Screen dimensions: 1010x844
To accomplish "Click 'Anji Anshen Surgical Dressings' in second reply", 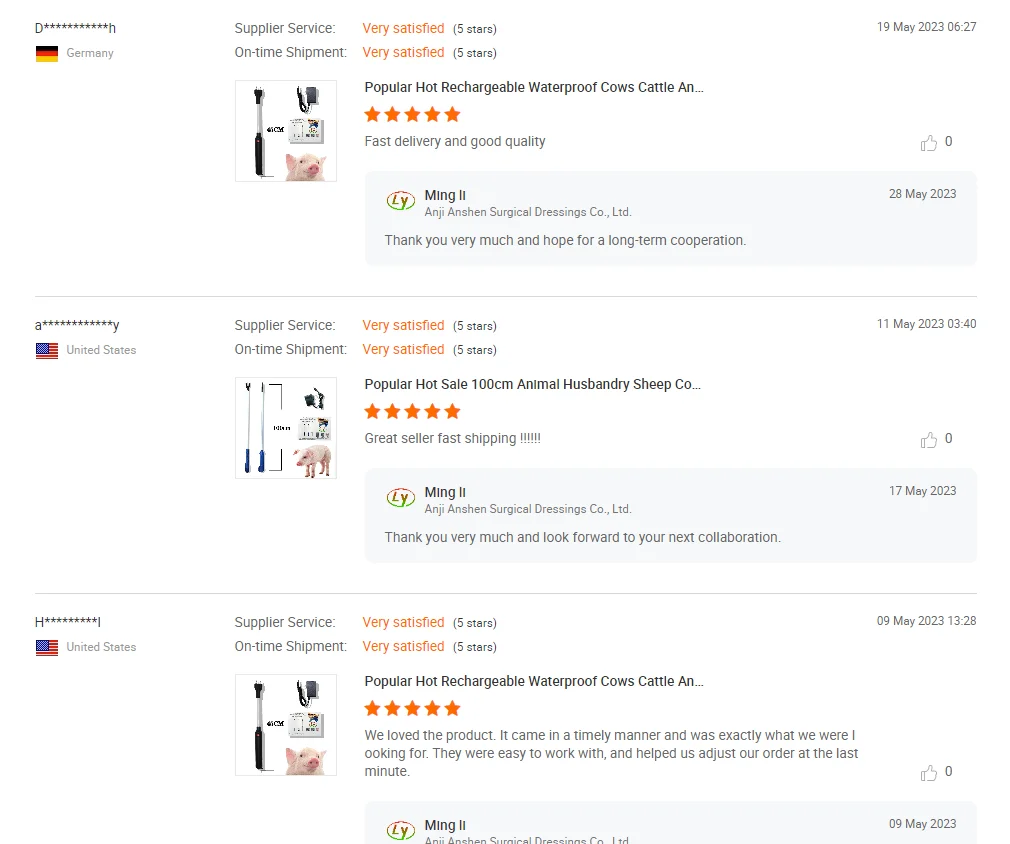I will click(x=528, y=509).
